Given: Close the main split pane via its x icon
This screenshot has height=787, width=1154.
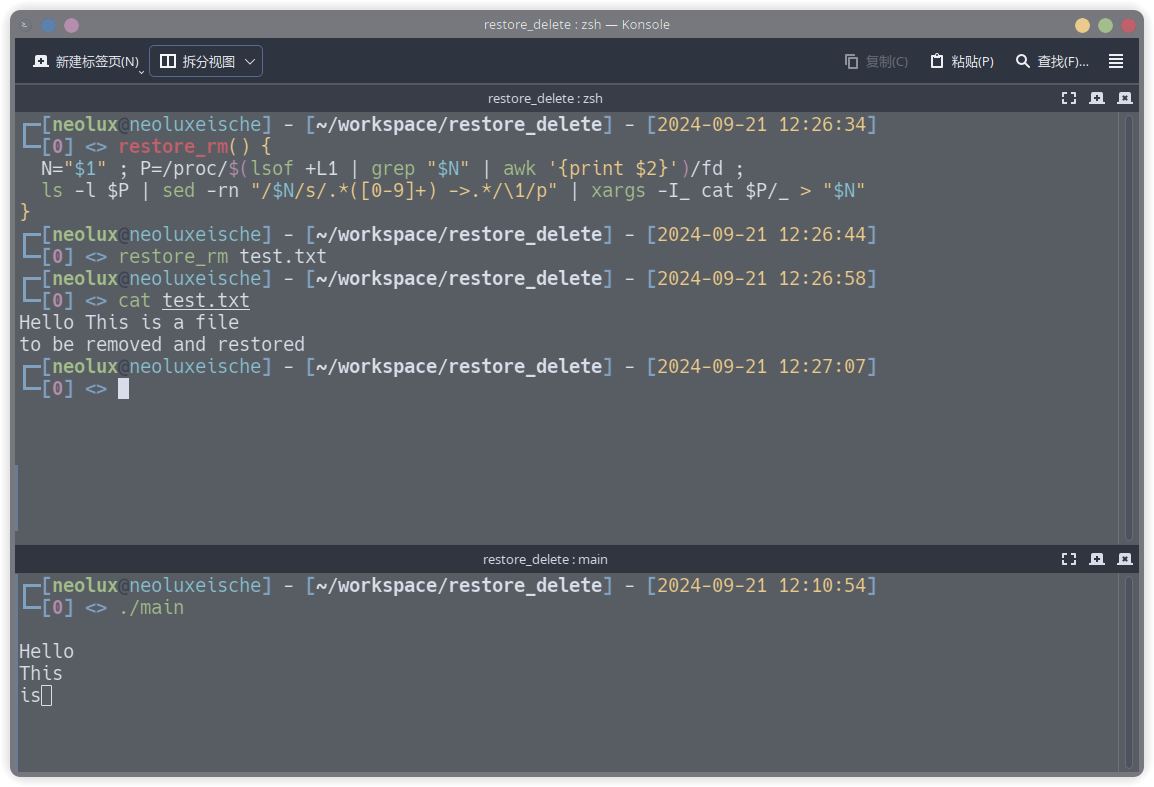Looking at the screenshot, I should coord(1125,560).
